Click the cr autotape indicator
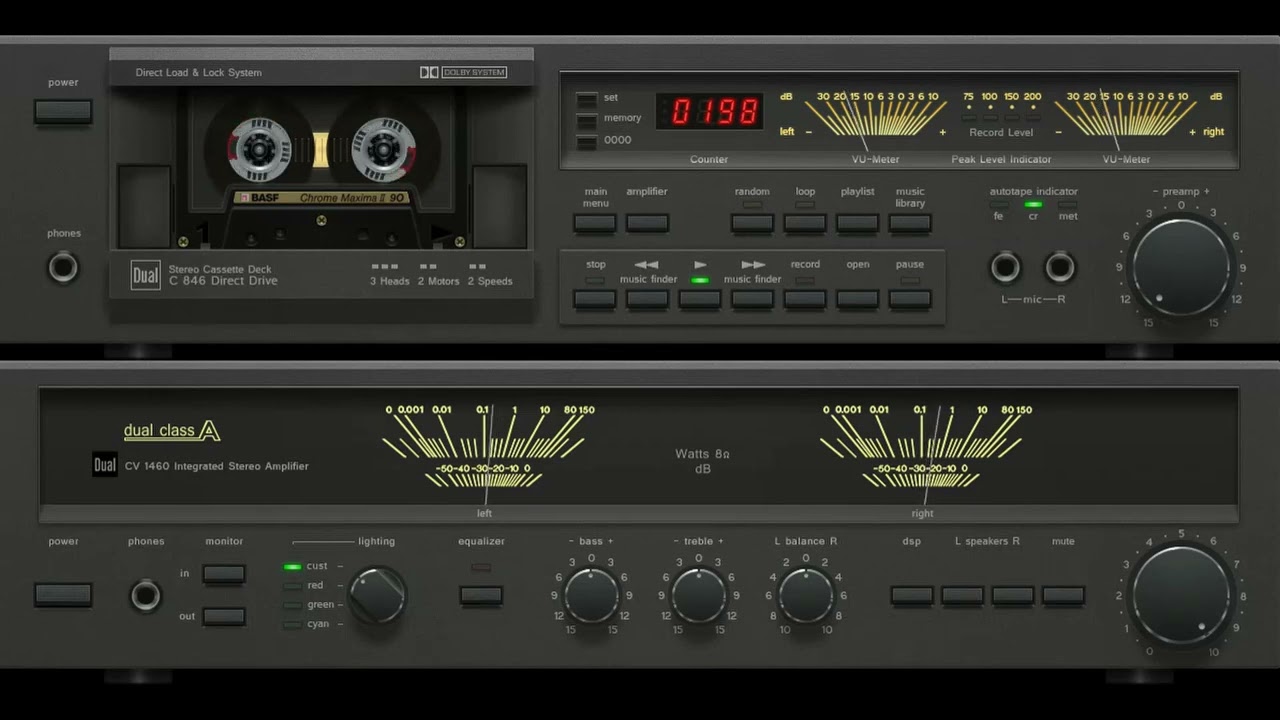Screen dimensions: 1280x720 click(x=1033, y=205)
